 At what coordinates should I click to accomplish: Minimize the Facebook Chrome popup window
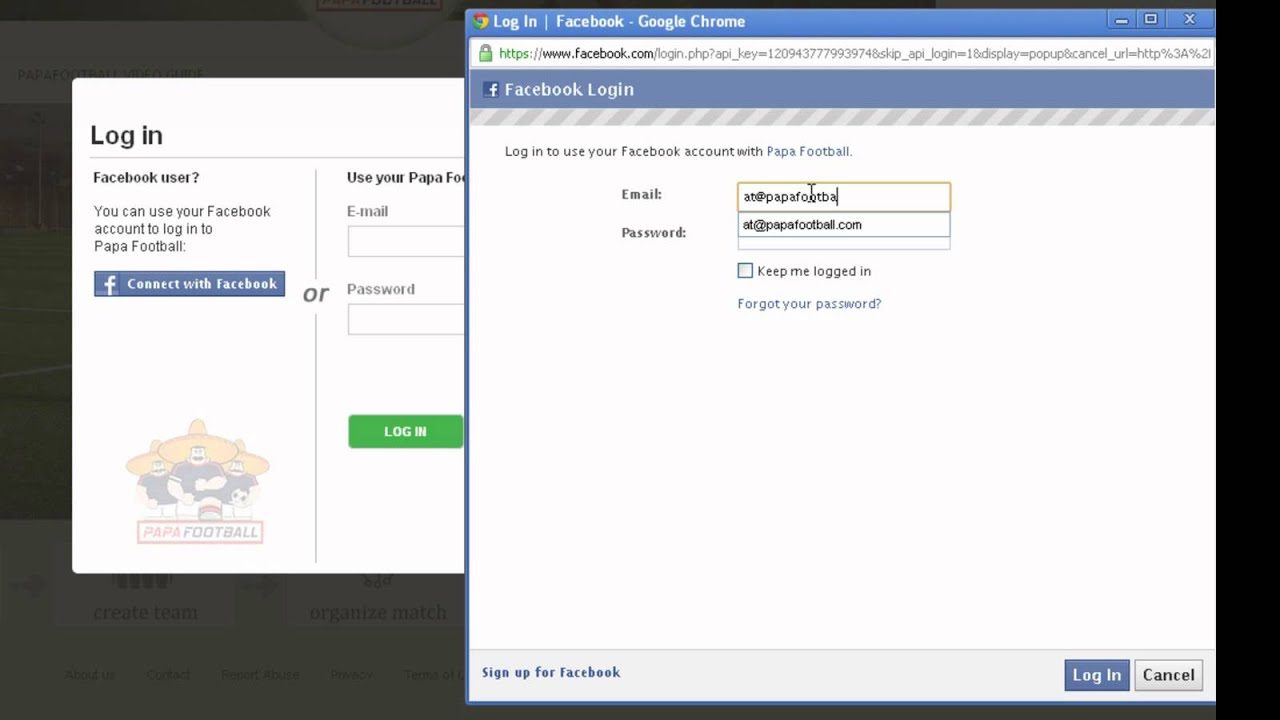1122,20
